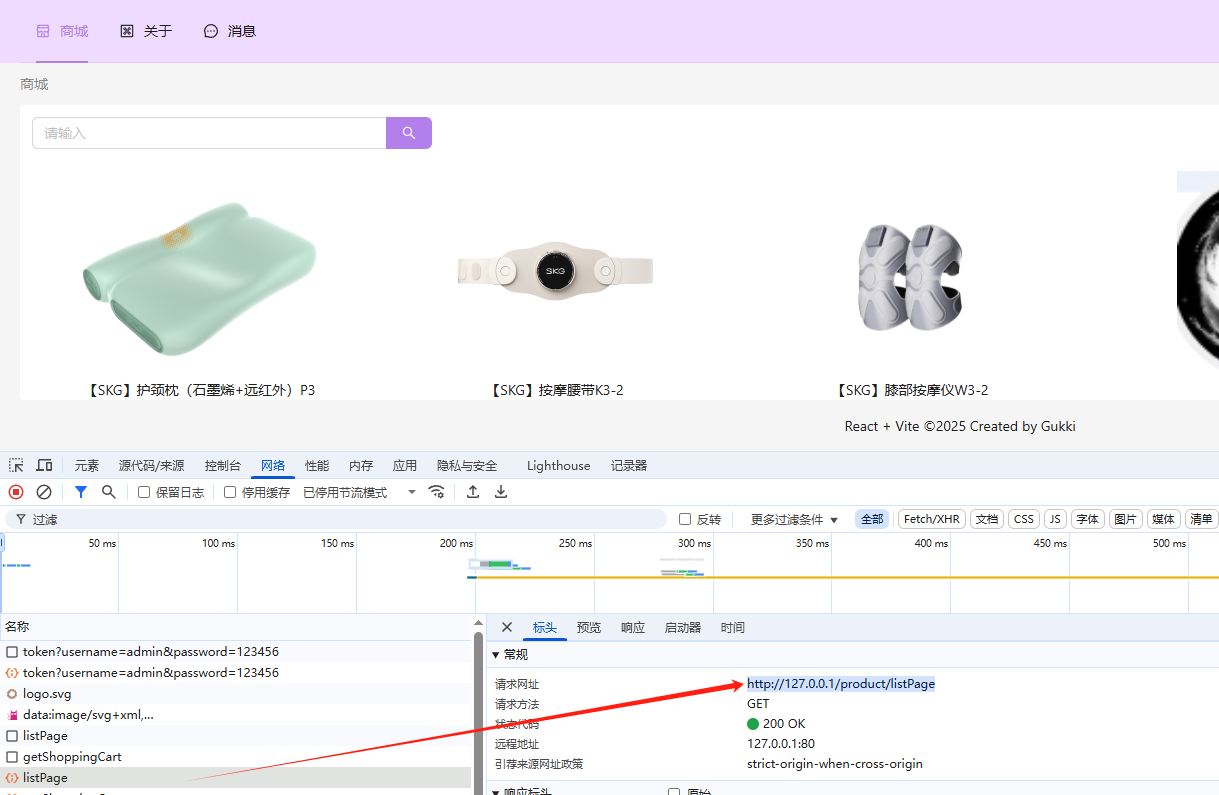Close the request details panel X
Image resolution: width=1219 pixels, height=795 pixels.
(x=507, y=627)
